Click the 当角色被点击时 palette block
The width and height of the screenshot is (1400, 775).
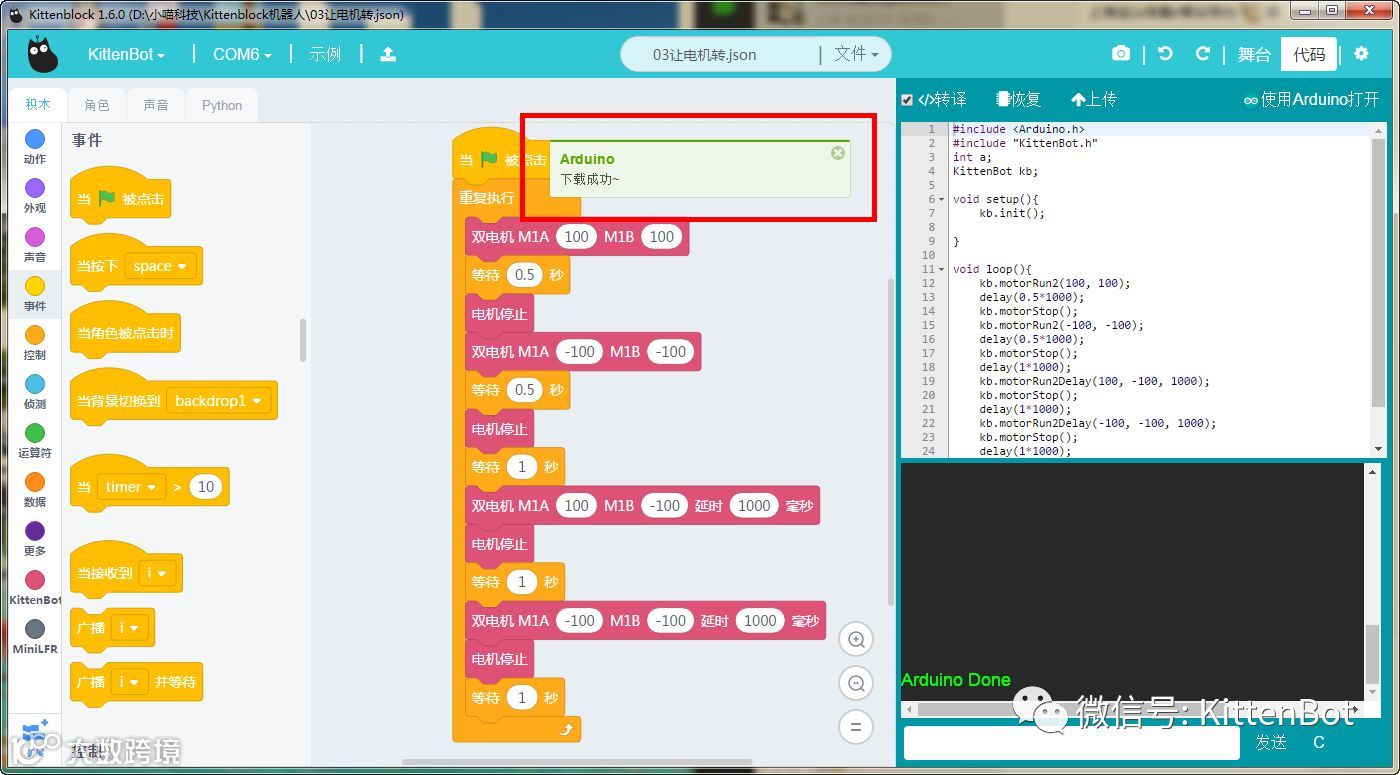(125, 333)
